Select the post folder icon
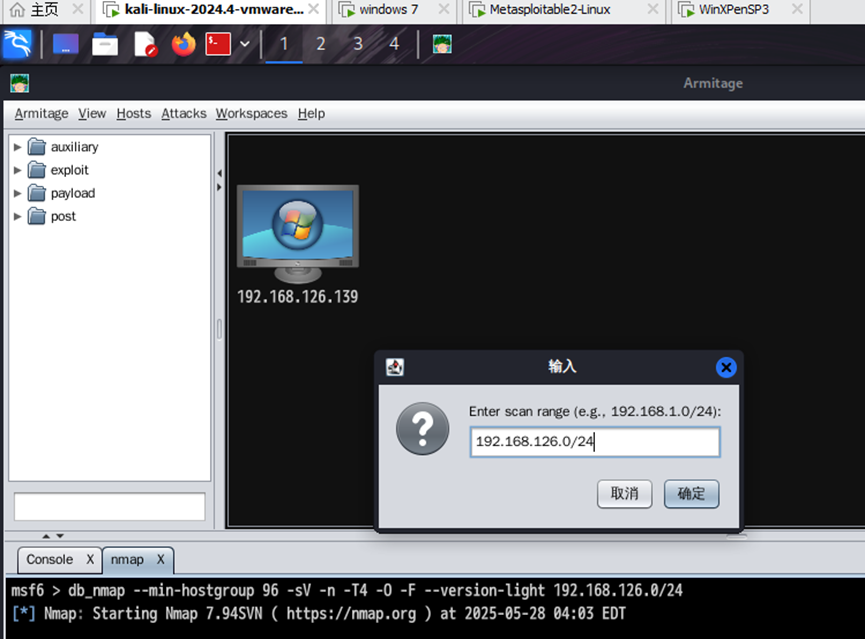Image resolution: width=865 pixels, height=639 pixels. (37, 216)
